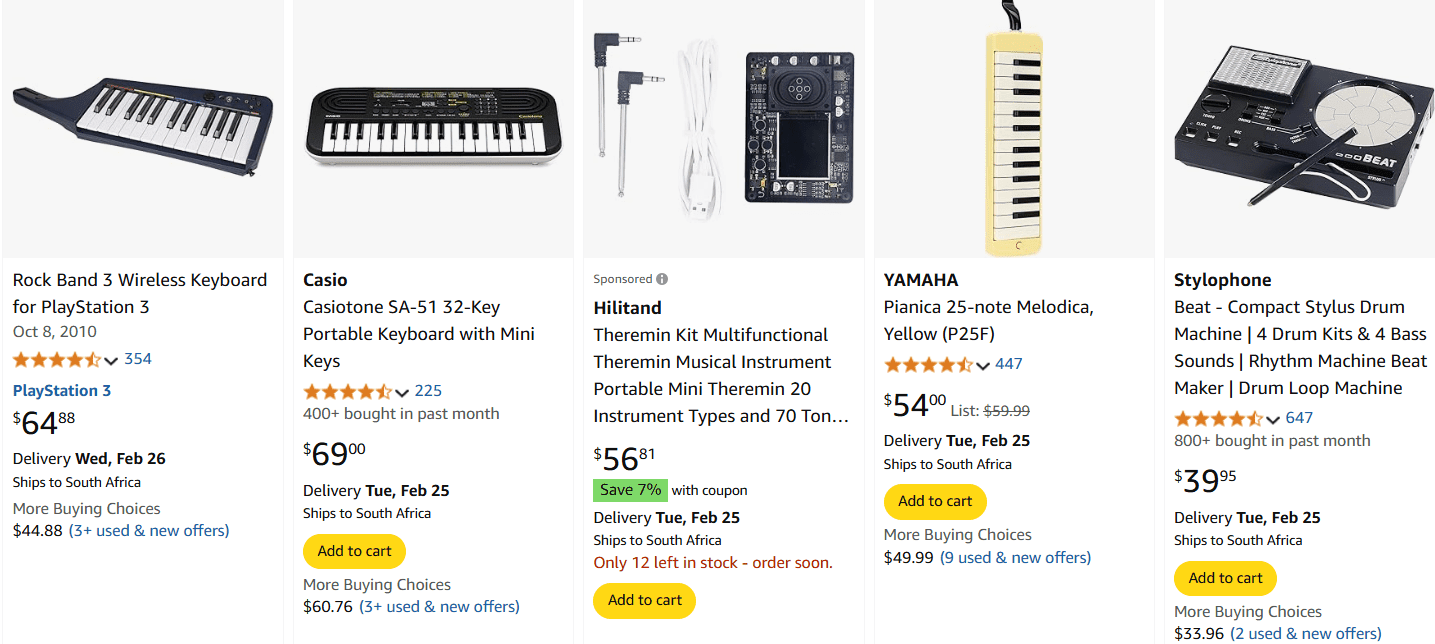The width and height of the screenshot is (1435, 644).
Task: Add the Casiotone SA-51 to cart
Action: pyautogui.click(x=354, y=551)
